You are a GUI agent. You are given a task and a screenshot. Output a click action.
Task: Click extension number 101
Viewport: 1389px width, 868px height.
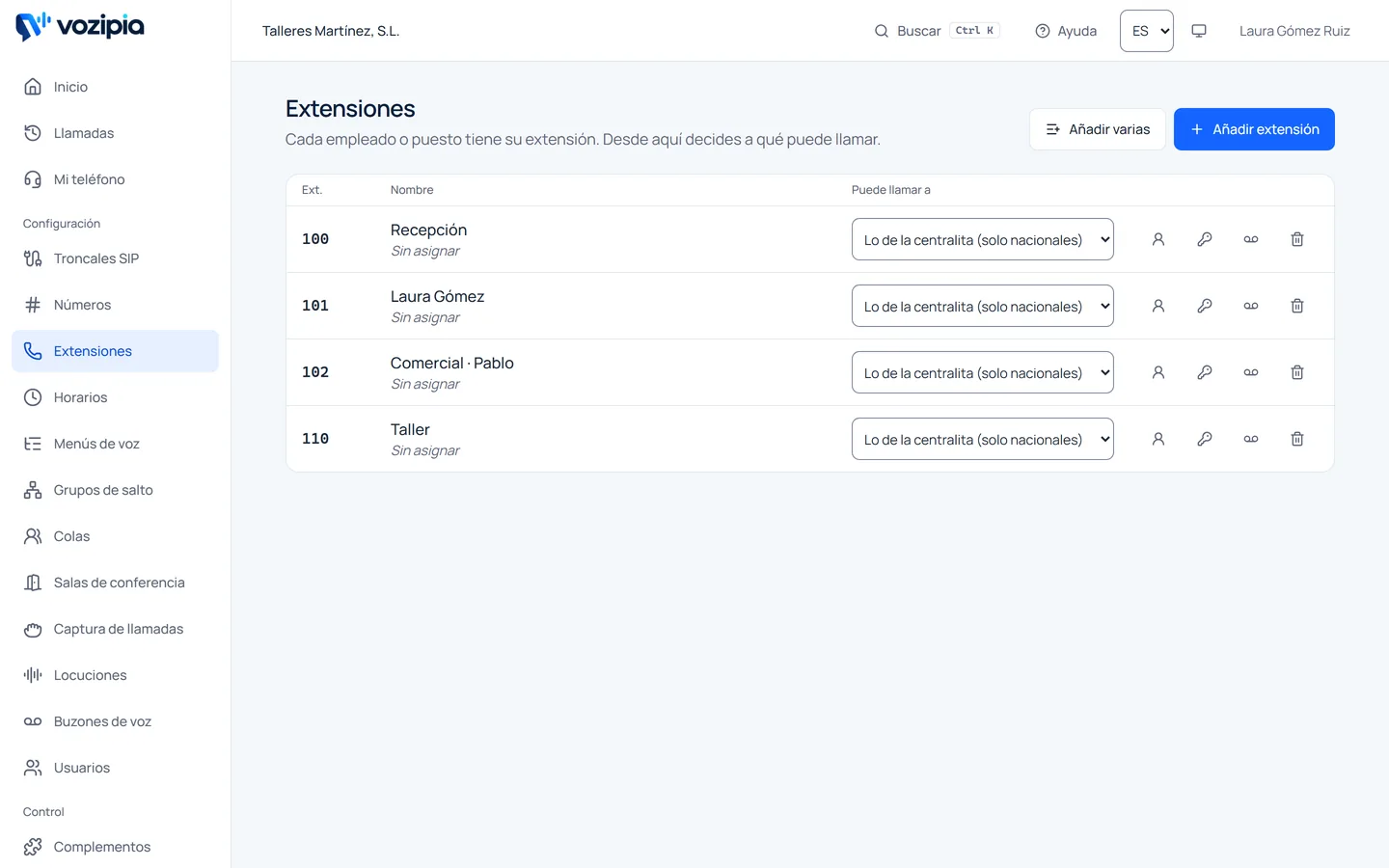pos(315,306)
